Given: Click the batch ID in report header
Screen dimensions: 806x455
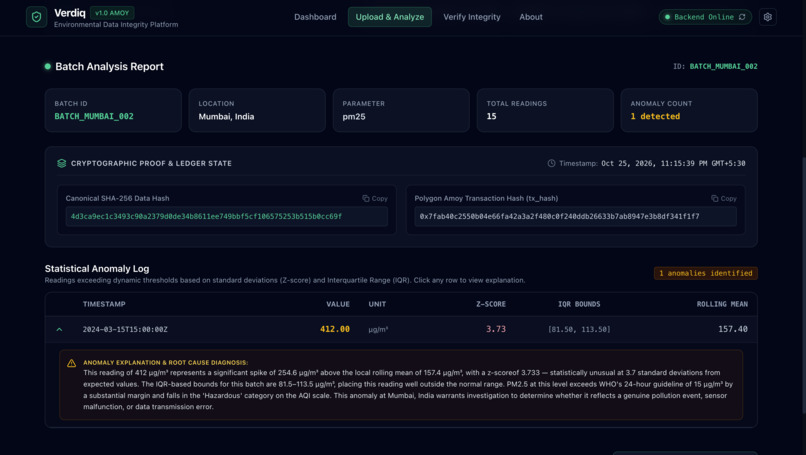Looking at the screenshot, I should pos(723,66).
